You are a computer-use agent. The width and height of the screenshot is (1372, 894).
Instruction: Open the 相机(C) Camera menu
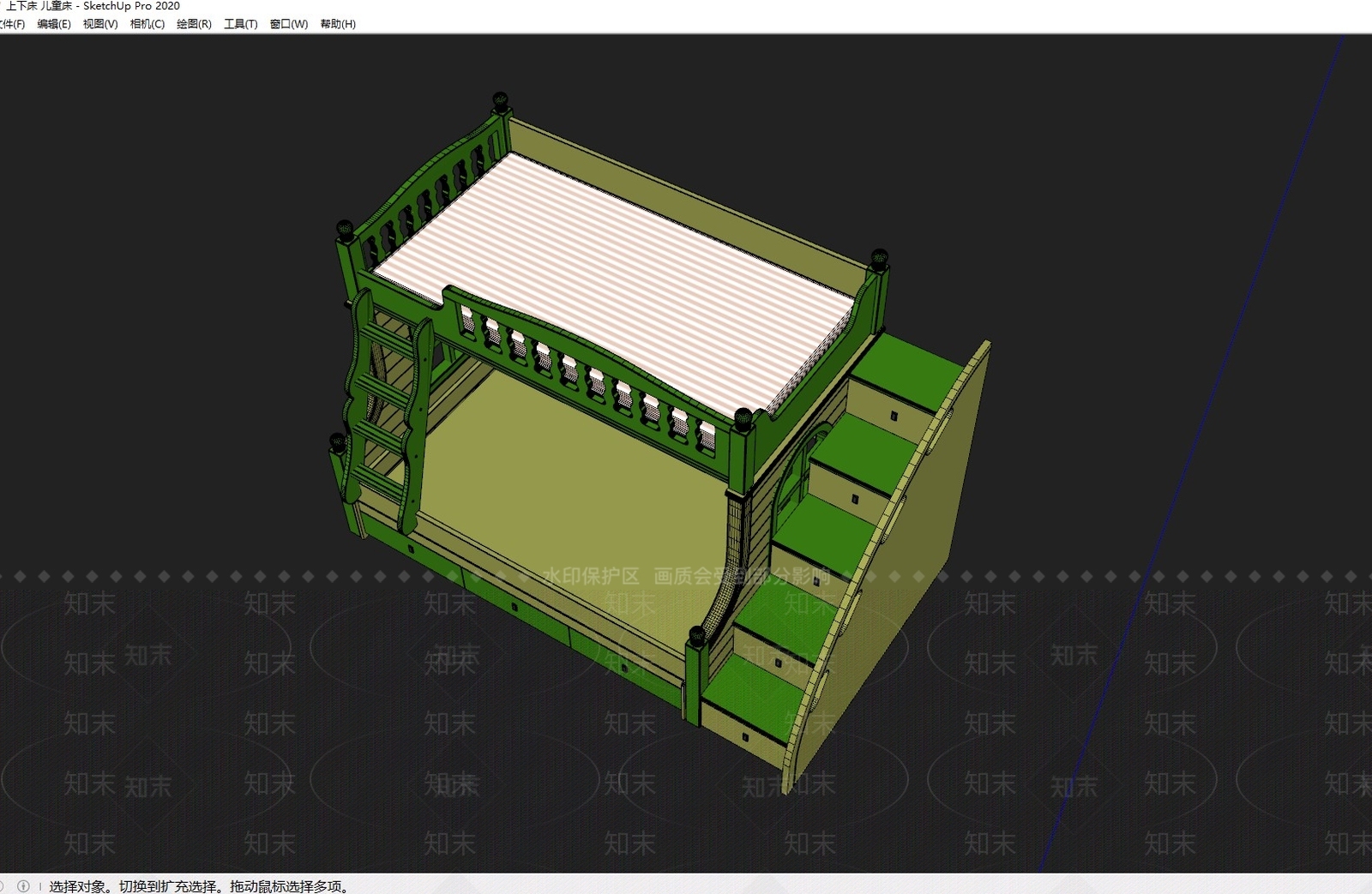click(x=147, y=24)
